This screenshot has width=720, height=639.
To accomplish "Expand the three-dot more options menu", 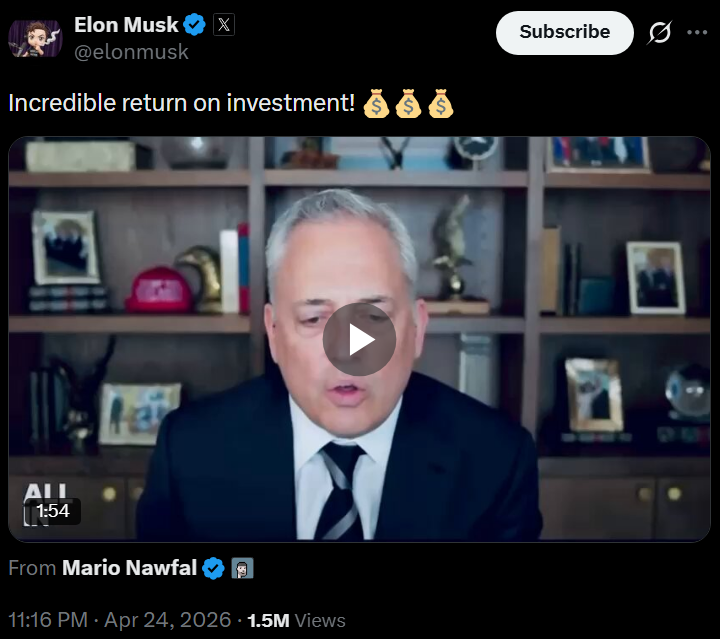I will point(697,33).
